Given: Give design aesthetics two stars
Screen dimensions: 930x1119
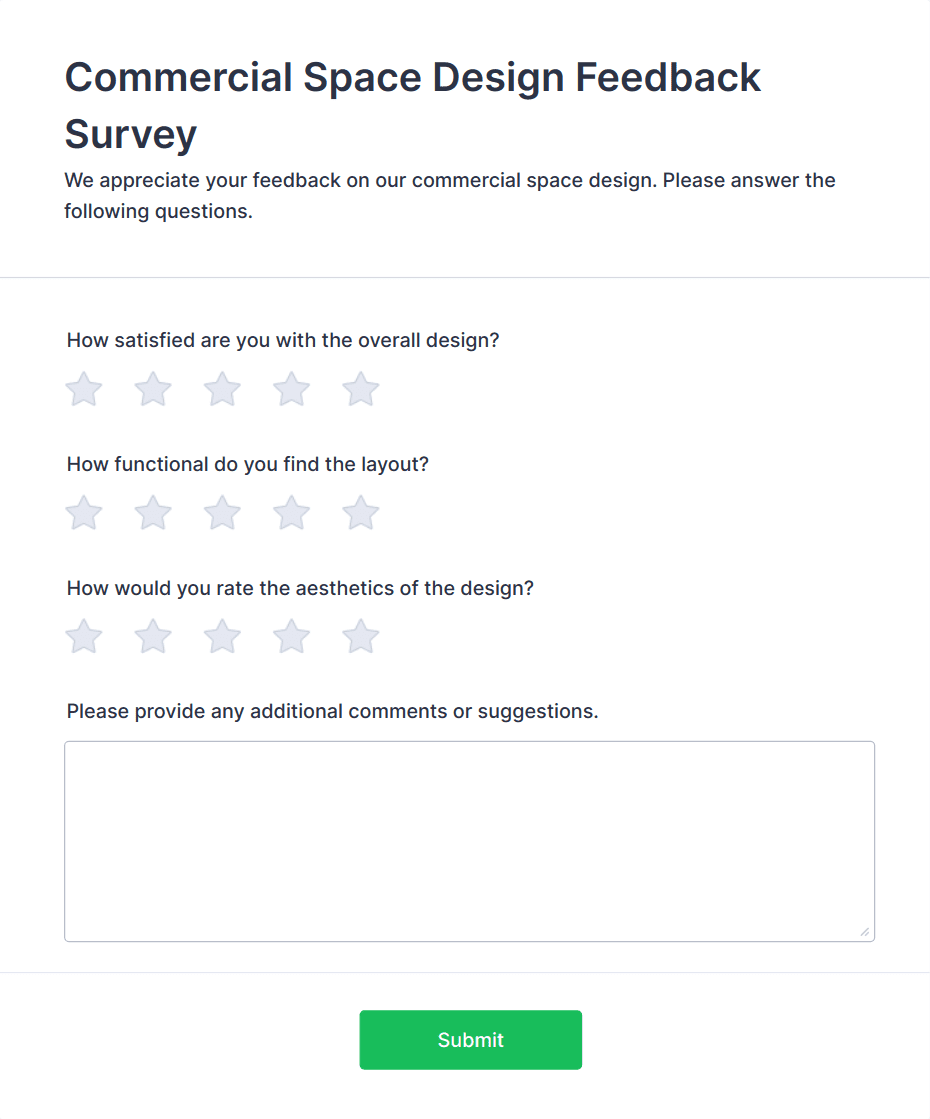Looking at the screenshot, I should pos(153,637).
